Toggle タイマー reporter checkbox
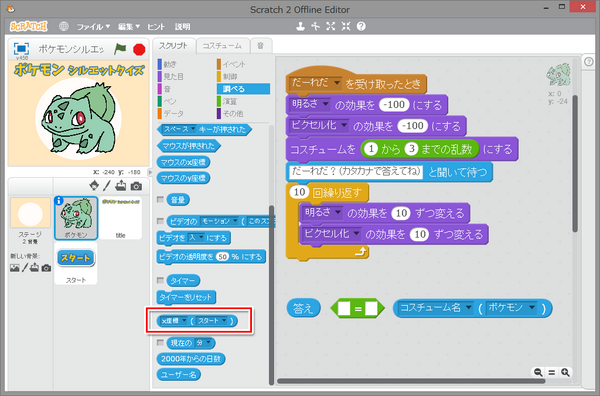600x396 pixels. [160, 280]
